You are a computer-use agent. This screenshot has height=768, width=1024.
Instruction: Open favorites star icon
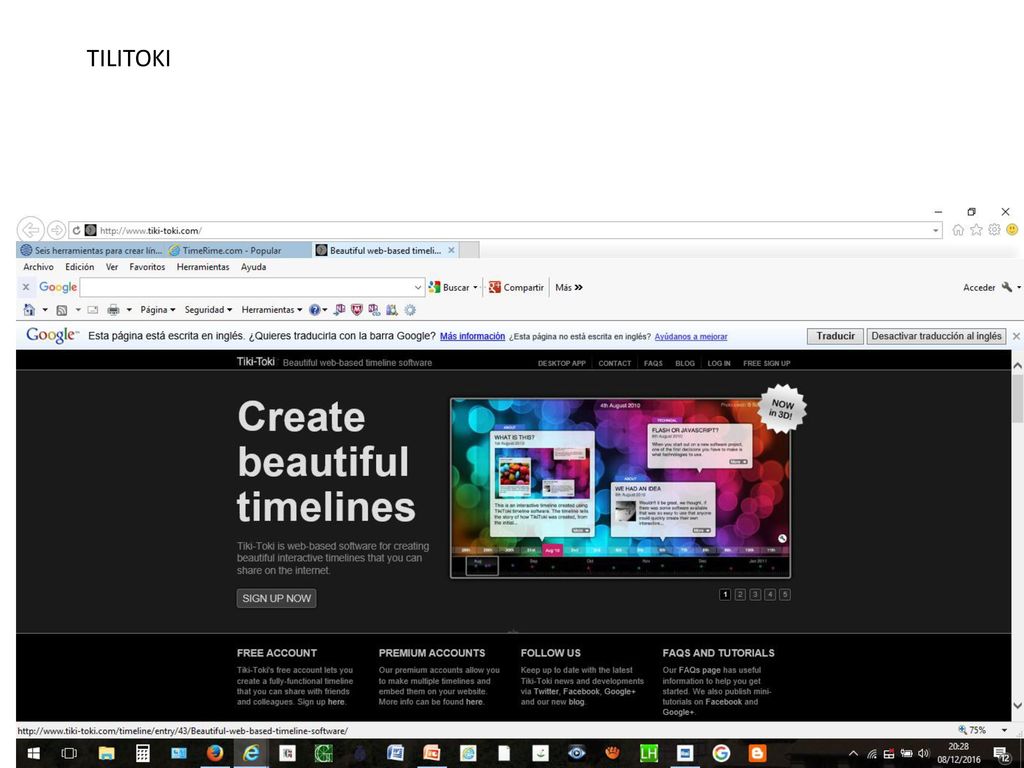[976, 230]
